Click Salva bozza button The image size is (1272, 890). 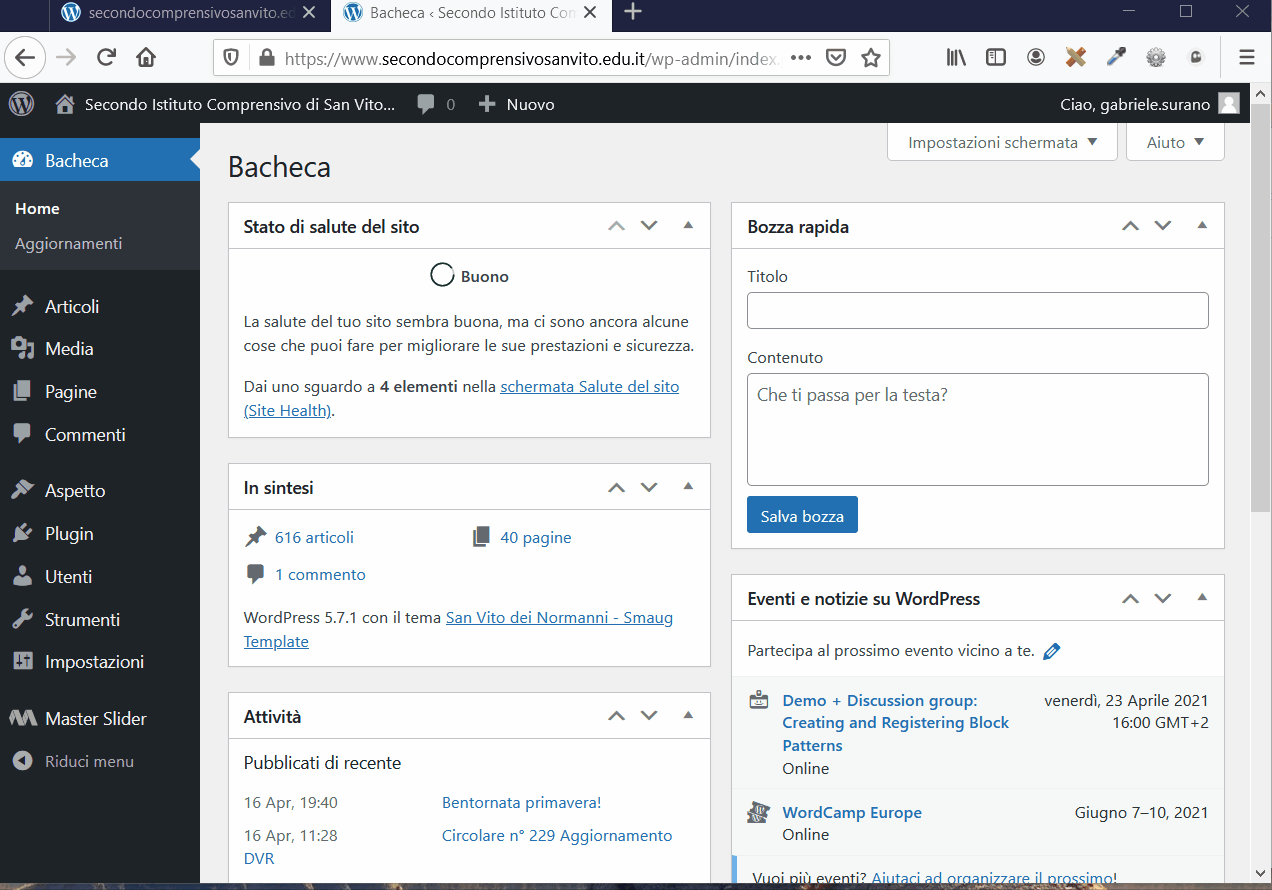802,516
